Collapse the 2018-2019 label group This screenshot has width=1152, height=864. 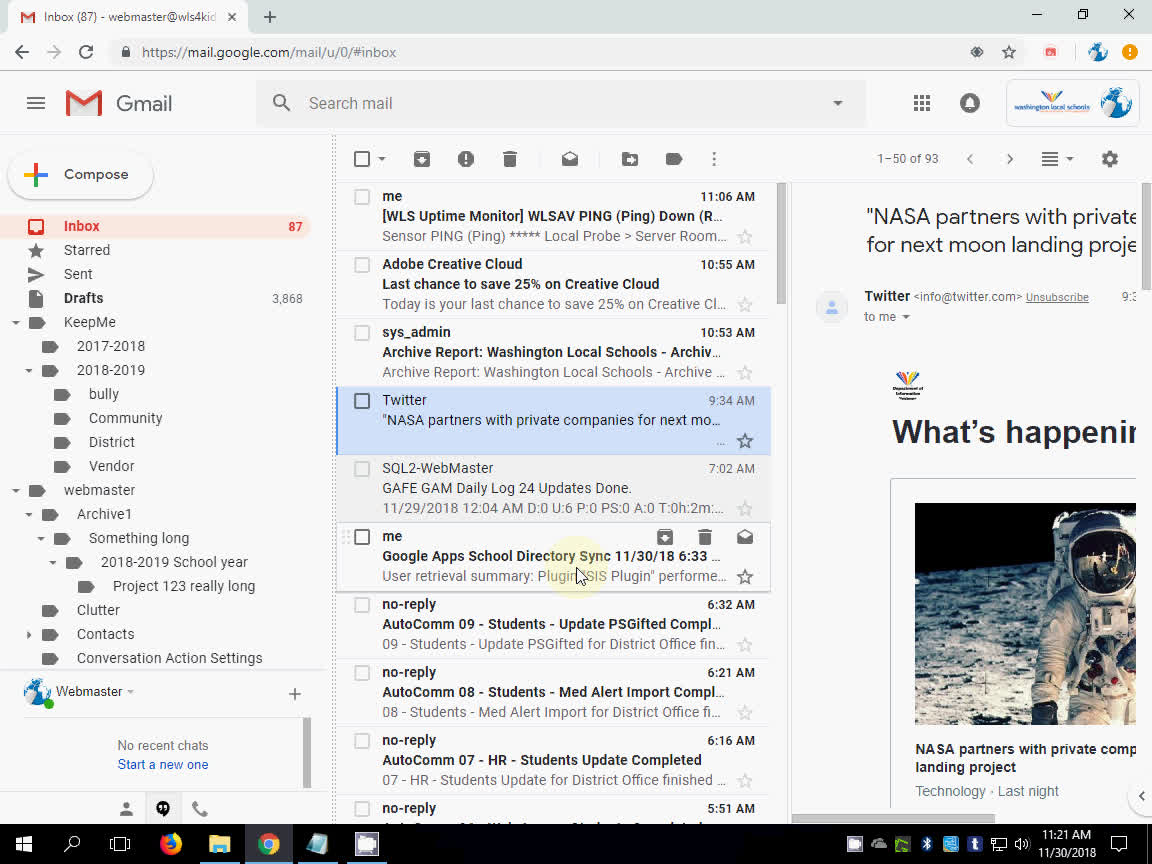(29, 370)
